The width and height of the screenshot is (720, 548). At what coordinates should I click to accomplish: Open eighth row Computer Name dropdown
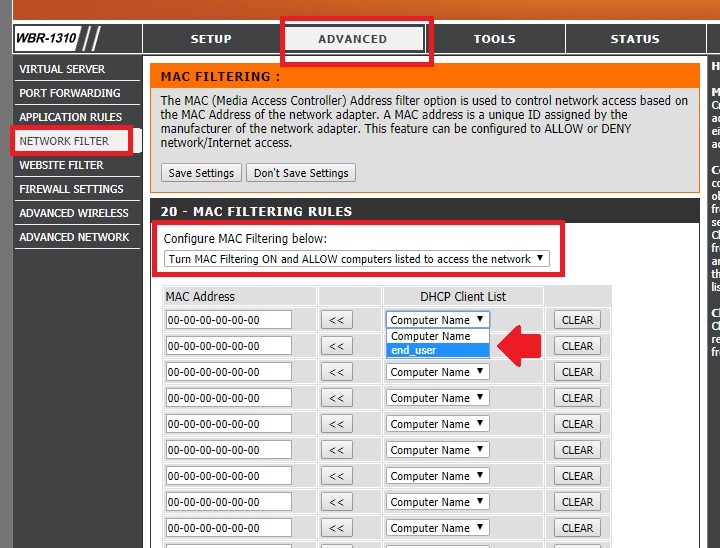[438, 502]
